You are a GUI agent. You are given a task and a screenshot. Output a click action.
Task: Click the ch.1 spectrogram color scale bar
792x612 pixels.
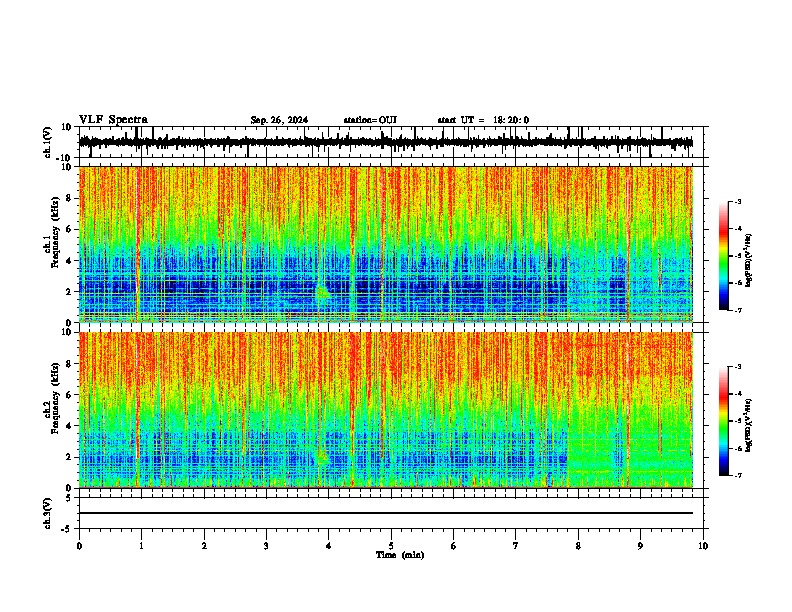[x=723, y=256]
